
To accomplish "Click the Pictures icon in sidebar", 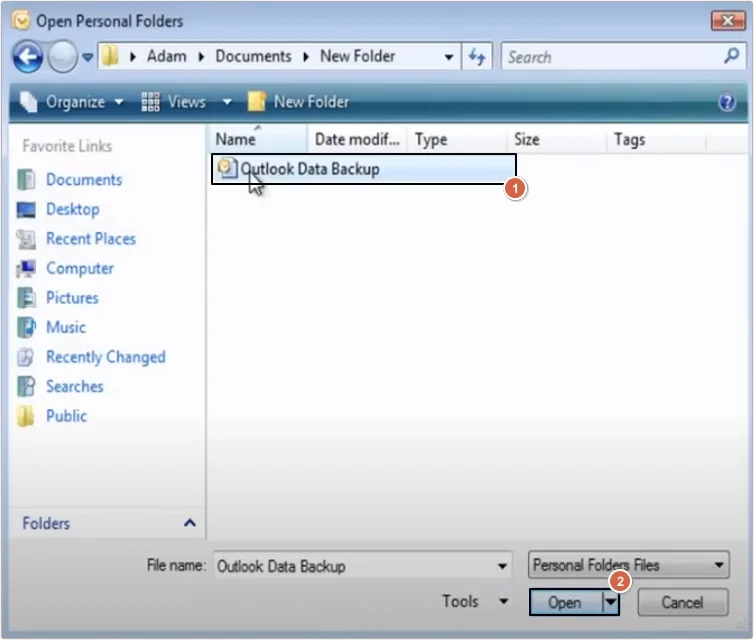I will pyautogui.click(x=26, y=298).
